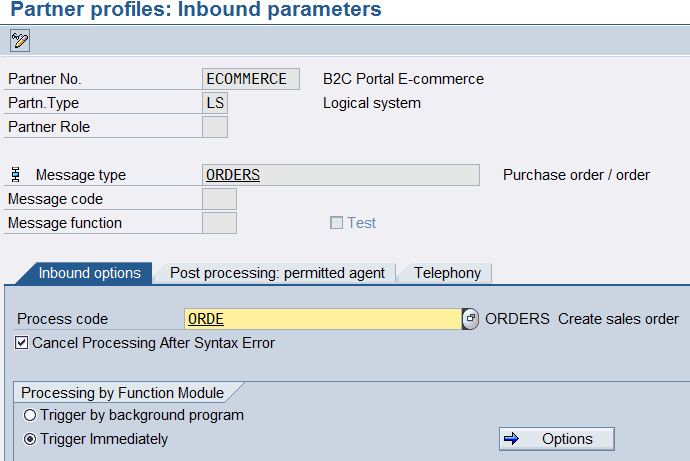This screenshot has height=461, width=690.
Task: Switch to the Telephony tab
Action: point(447,273)
